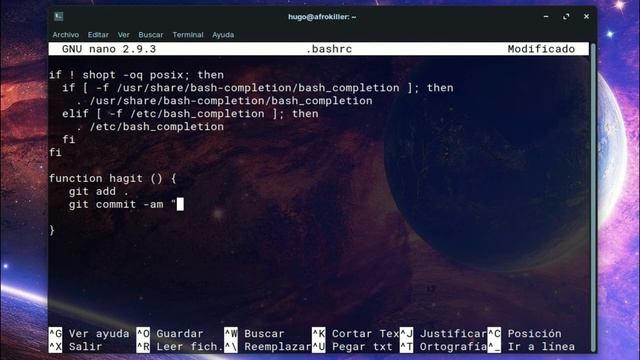This screenshot has width=640, height=360.
Task: Click the '^X Salir' shortcut
Action: point(76,347)
